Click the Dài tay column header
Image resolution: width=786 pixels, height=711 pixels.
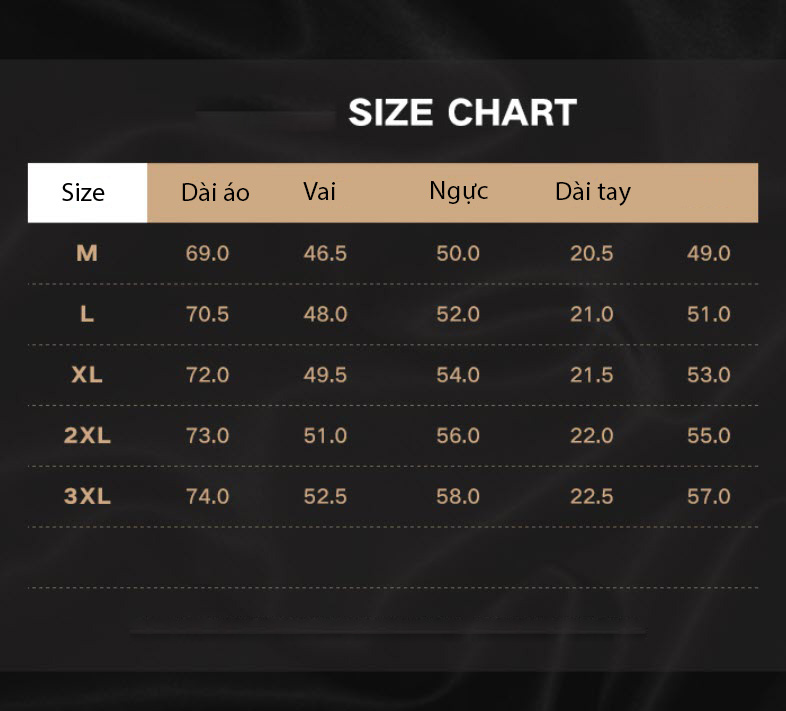click(593, 192)
